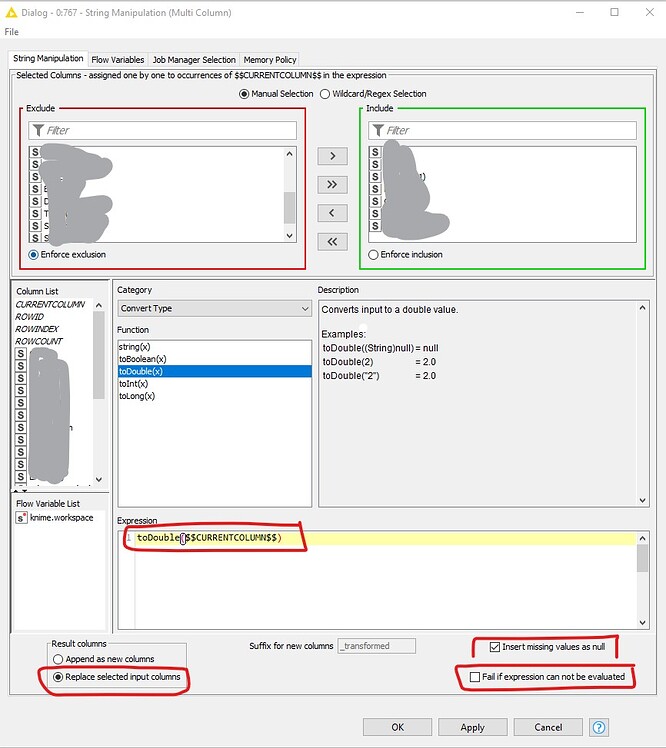The image size is (666, 748).
Task: Click the Apply button
Action: (x=472, y=727)
